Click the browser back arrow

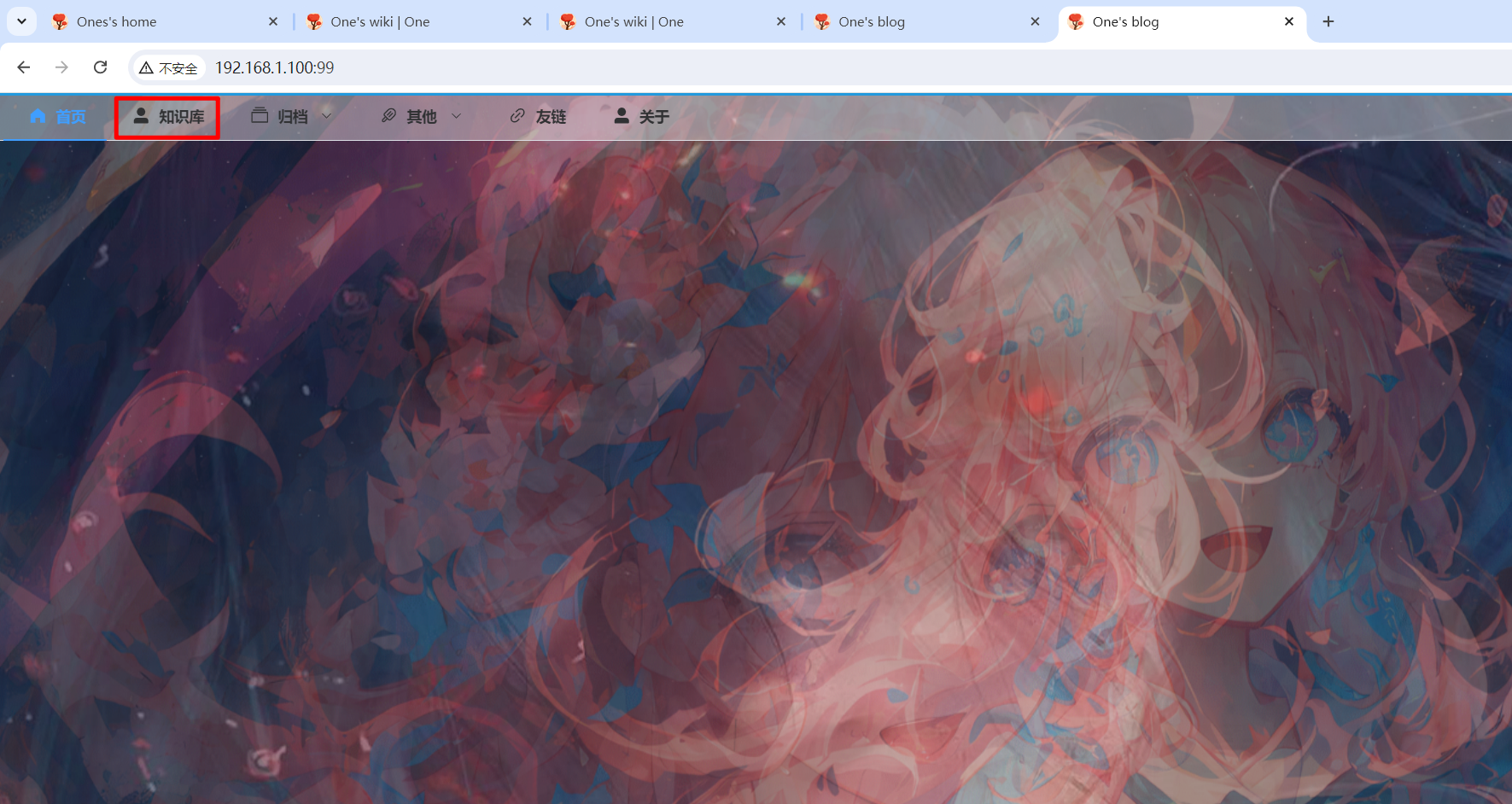click(24, 67)
